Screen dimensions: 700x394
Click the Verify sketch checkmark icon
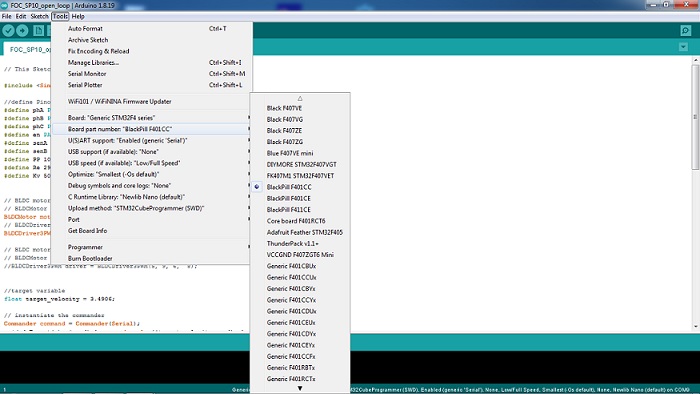coord(8,30)
